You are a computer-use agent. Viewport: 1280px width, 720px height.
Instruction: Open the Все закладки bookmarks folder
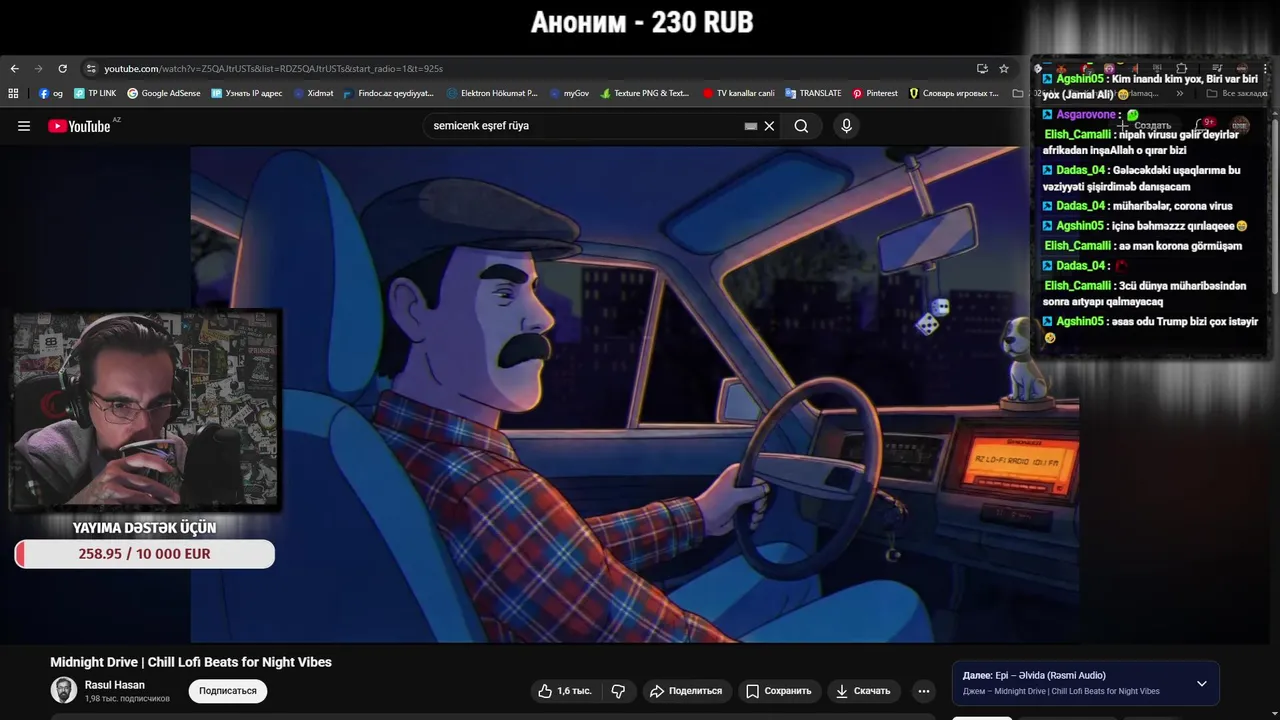point(1237,93)
